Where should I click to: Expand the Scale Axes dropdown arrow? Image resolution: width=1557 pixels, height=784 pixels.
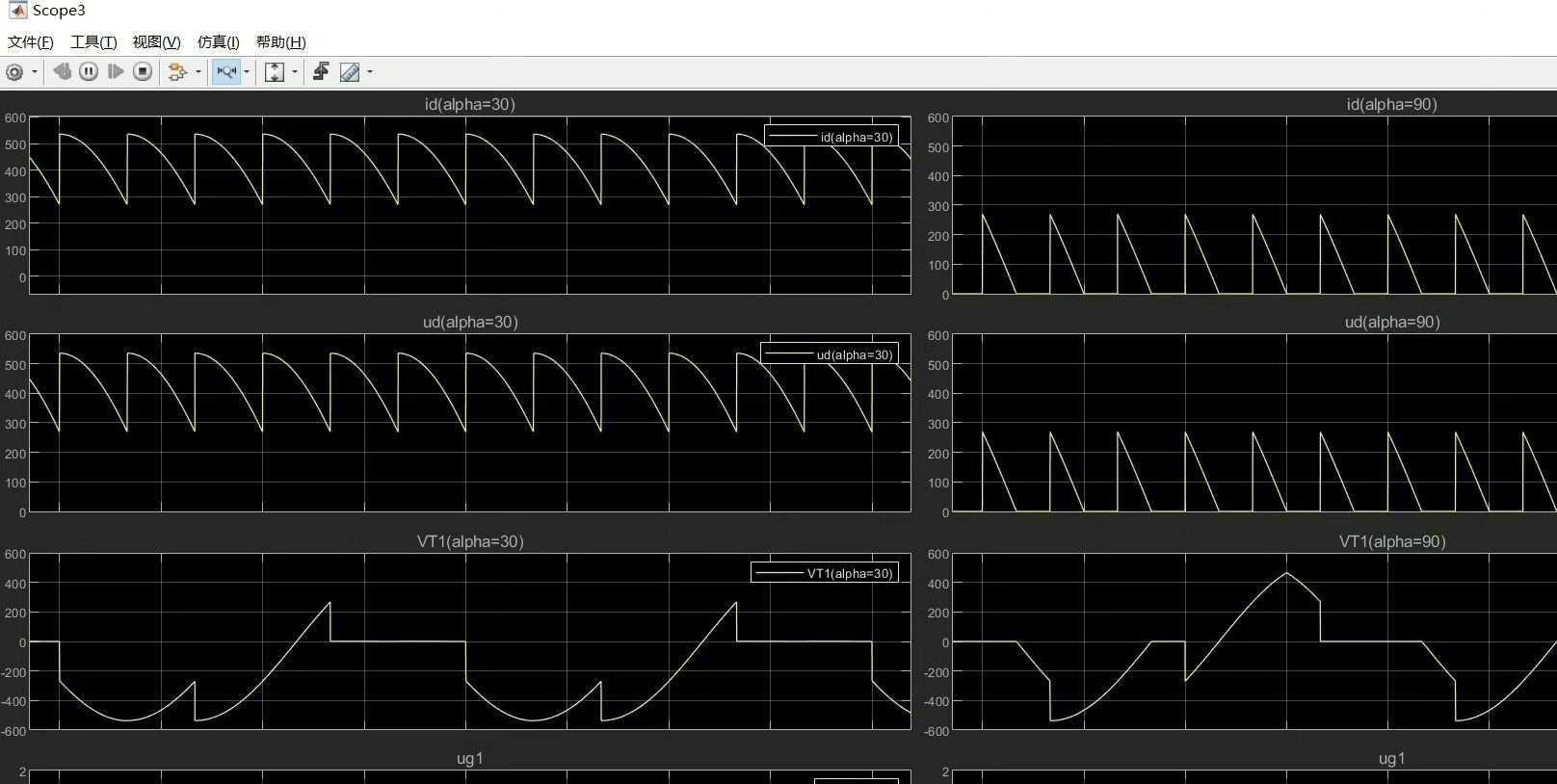295,72
